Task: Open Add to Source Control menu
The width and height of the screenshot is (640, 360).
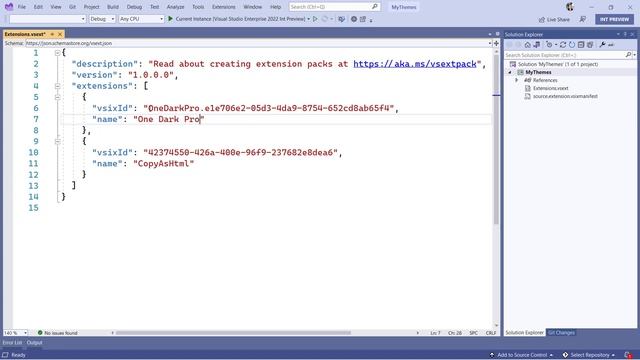Action: pos(521,355)
